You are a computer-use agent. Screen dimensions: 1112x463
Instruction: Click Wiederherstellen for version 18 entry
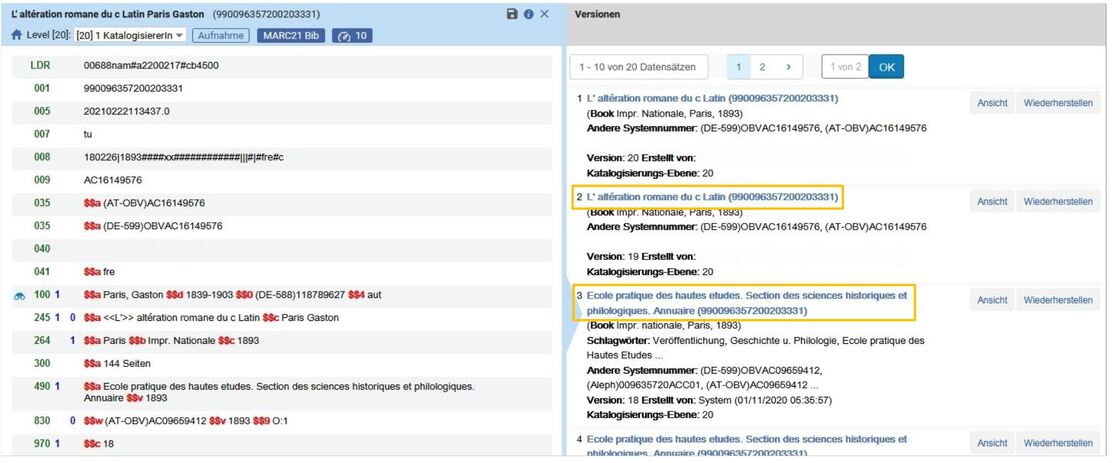pos(1058,300)
